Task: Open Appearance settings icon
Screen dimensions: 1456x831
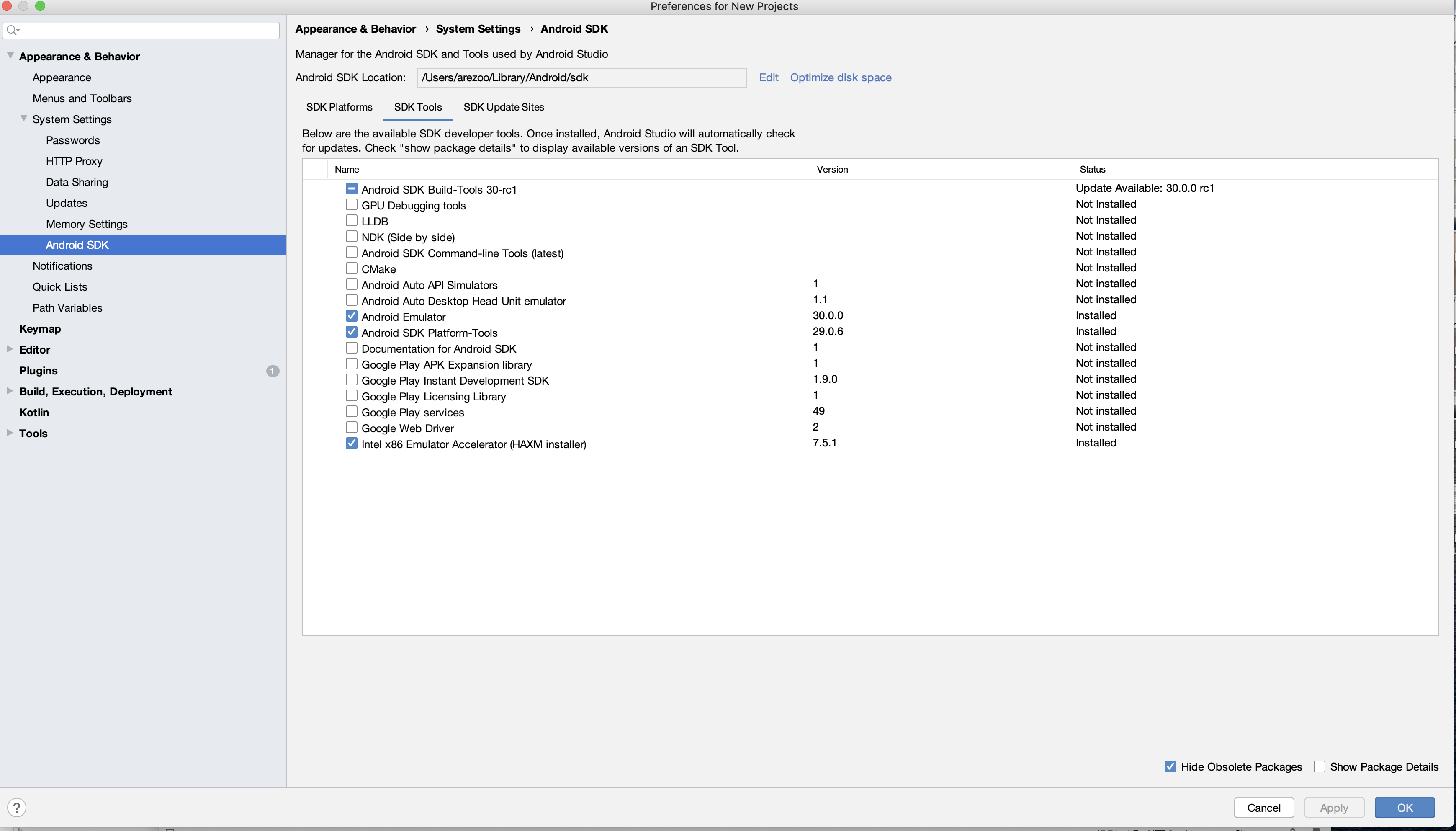Action: (62, 77)
